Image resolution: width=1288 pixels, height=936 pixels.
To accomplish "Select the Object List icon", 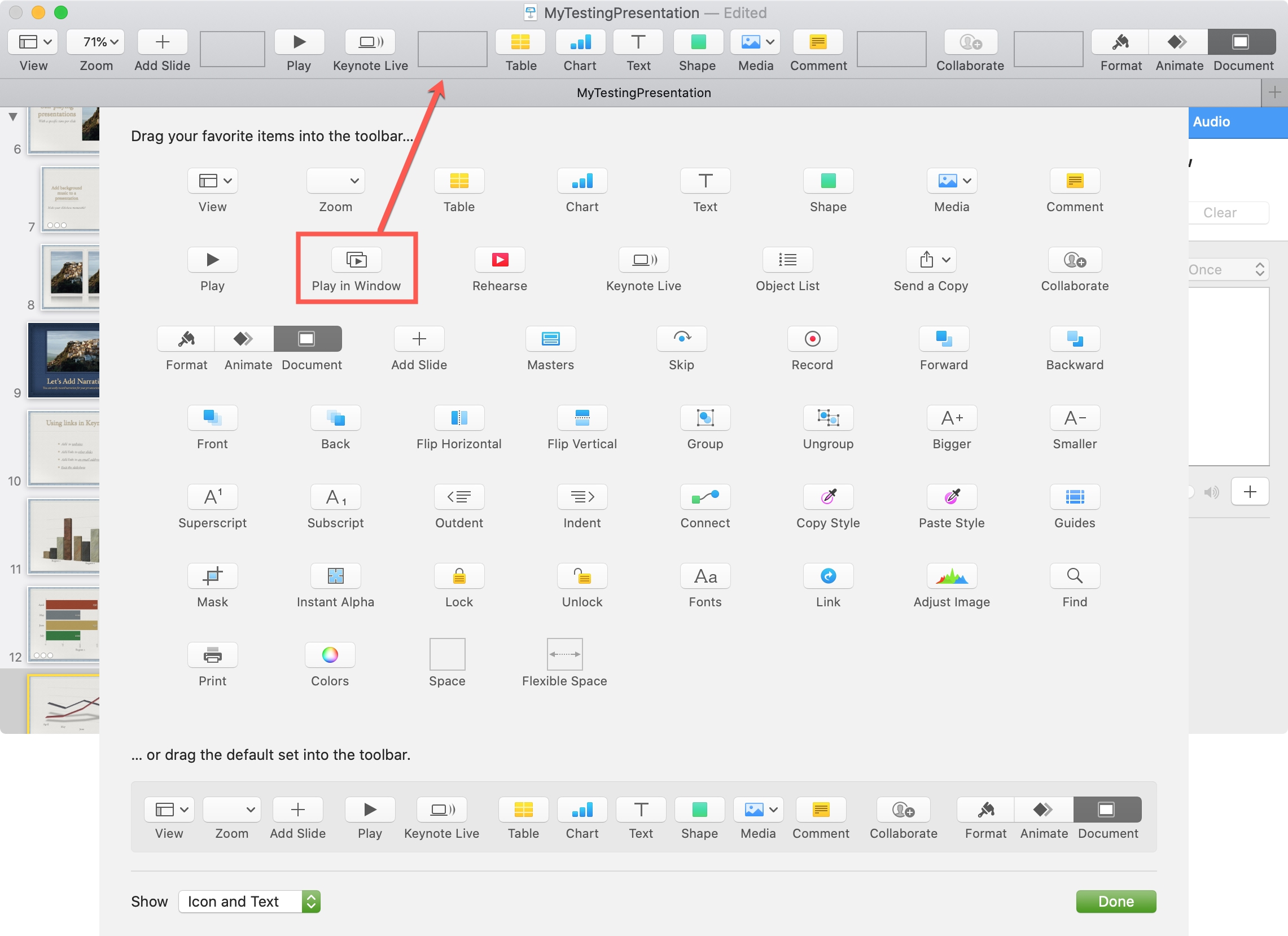I will click(787, 260).
